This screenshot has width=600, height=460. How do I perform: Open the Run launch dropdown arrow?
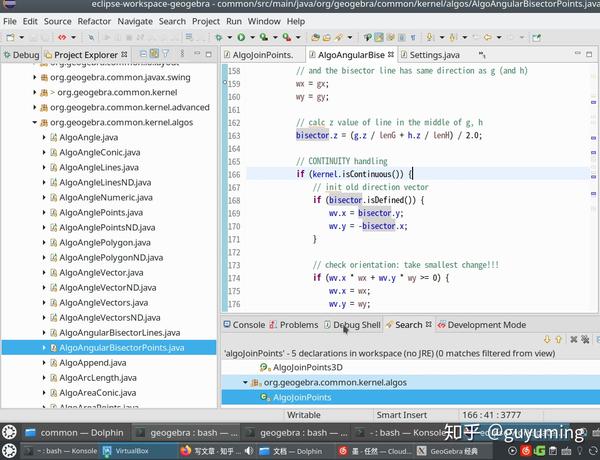[253, 38]
